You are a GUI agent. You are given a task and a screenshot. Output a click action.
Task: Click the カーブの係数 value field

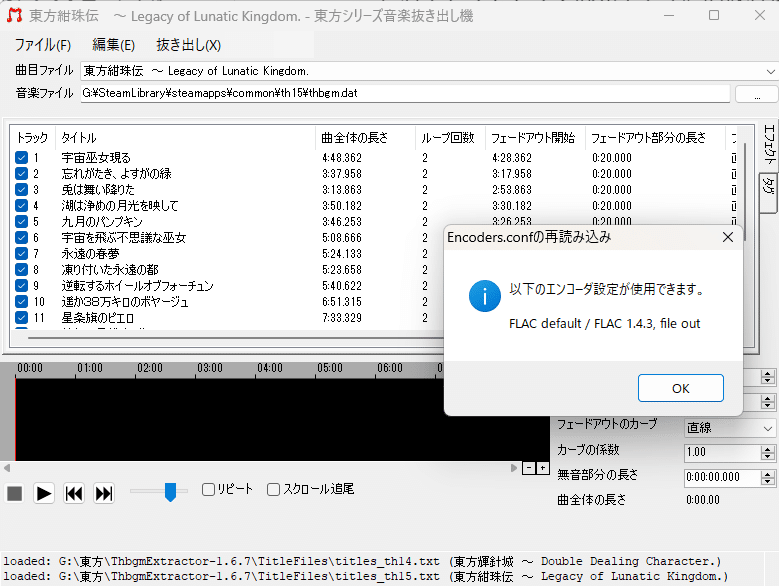(722, 452)
